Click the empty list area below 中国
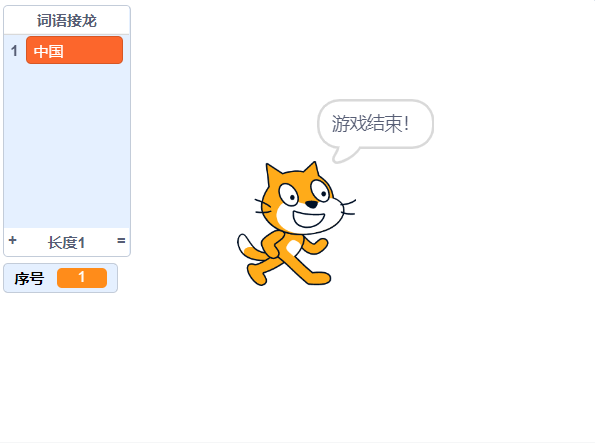The width and height of the screenshot is (595, 443). coord(67,146)
